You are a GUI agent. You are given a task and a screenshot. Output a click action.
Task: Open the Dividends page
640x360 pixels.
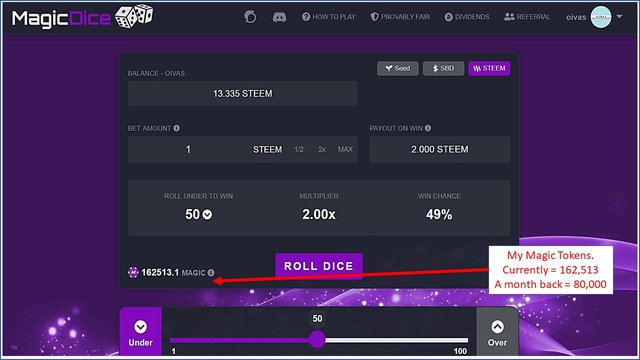click(467, 17)
